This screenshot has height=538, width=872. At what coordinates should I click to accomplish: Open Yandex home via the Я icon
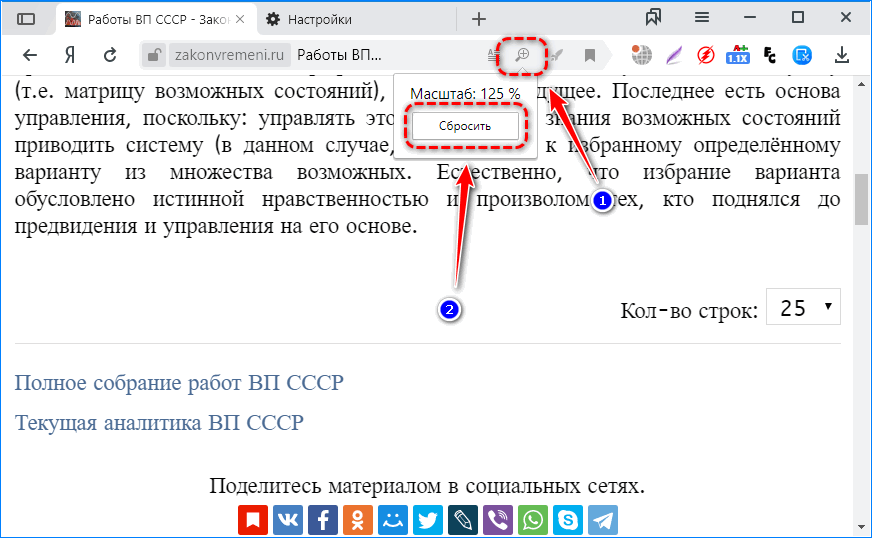pos(70,55)
